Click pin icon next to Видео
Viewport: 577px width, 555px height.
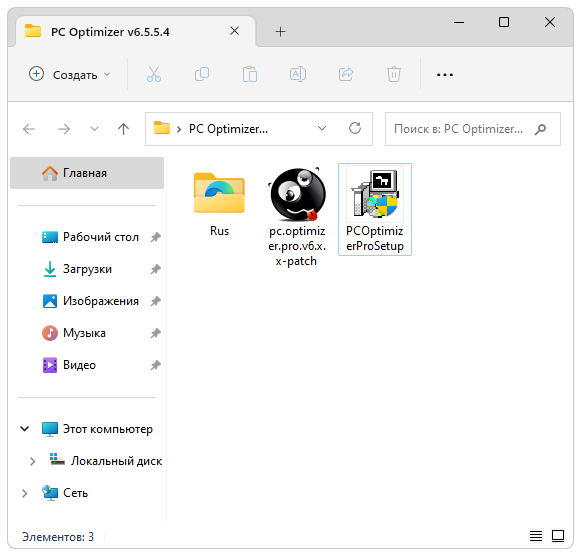(156, 365)
